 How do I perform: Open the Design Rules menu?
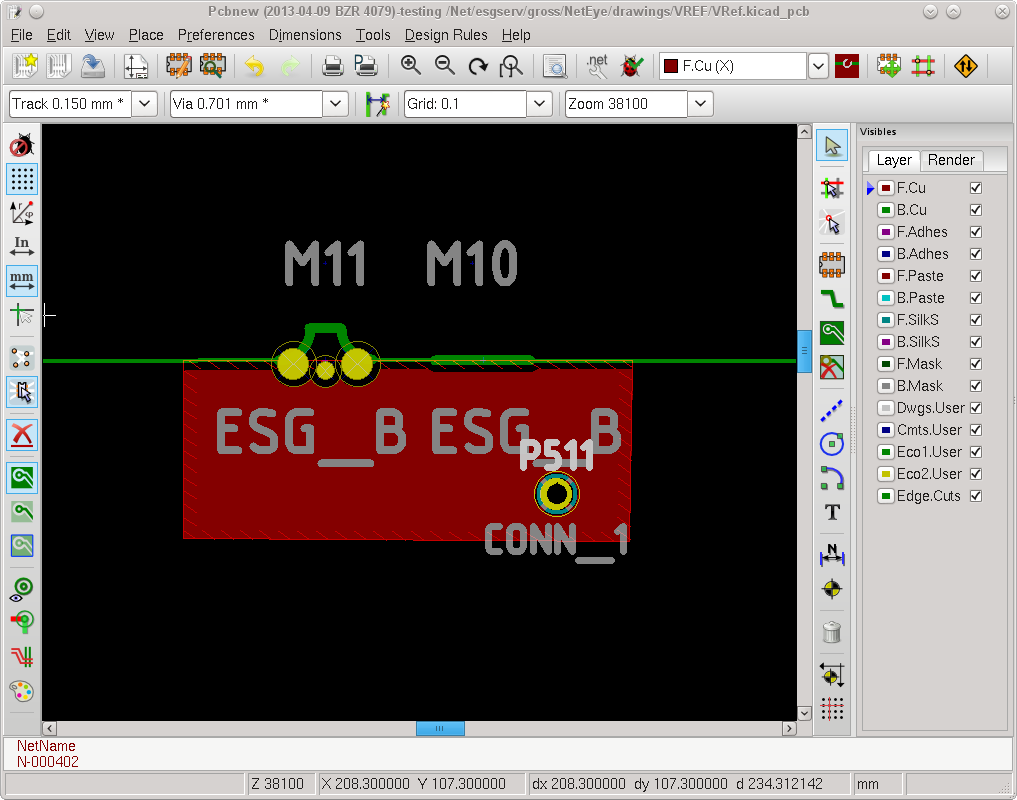pos(446,35)
